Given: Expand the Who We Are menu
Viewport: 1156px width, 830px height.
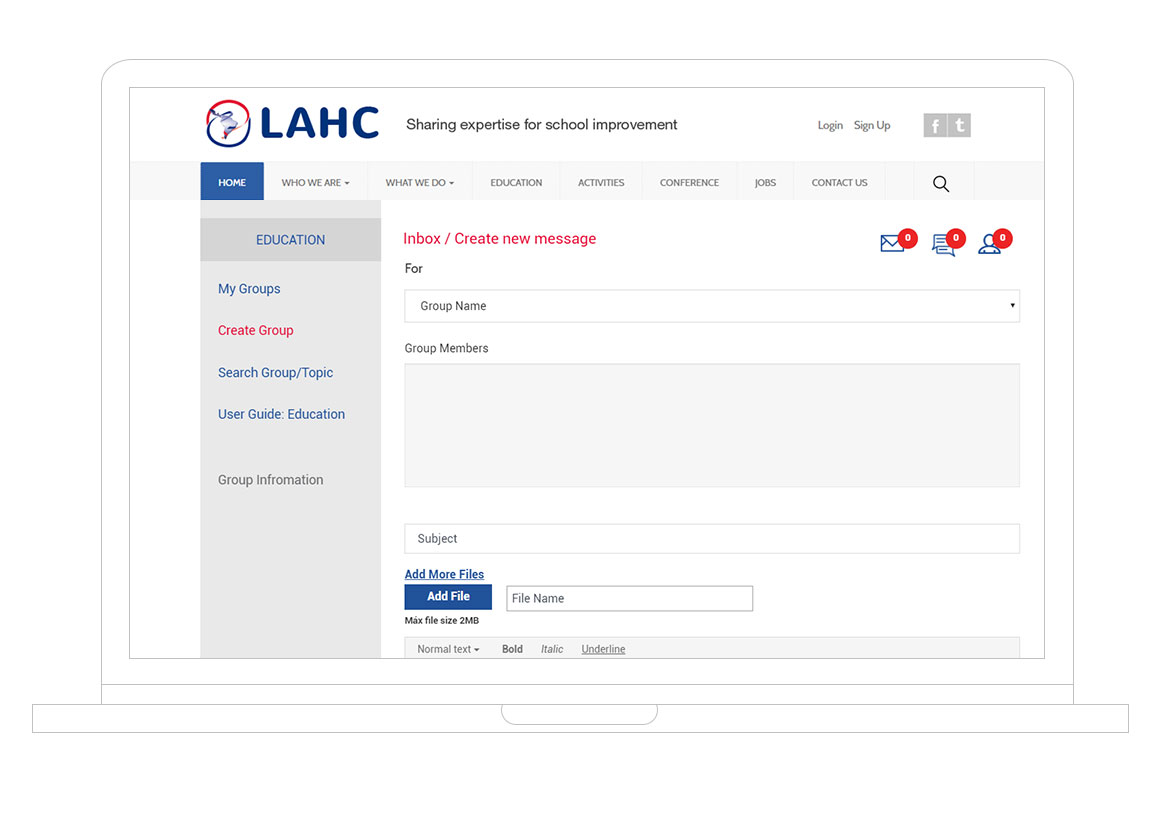Looking at the screenshot, I should 315,183.
